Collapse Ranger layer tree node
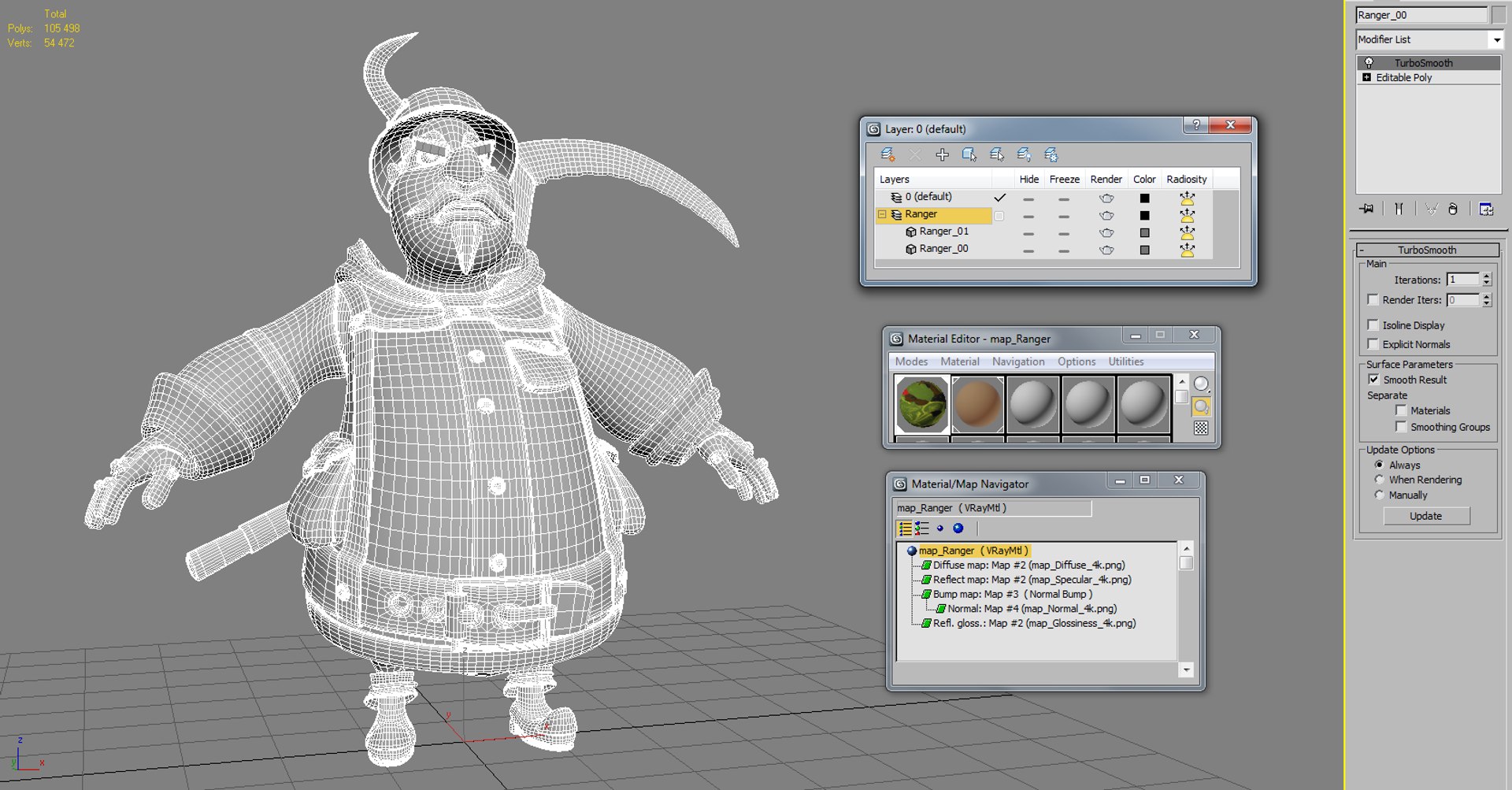This screenshot has width=1512, height=790. (882, 214)
